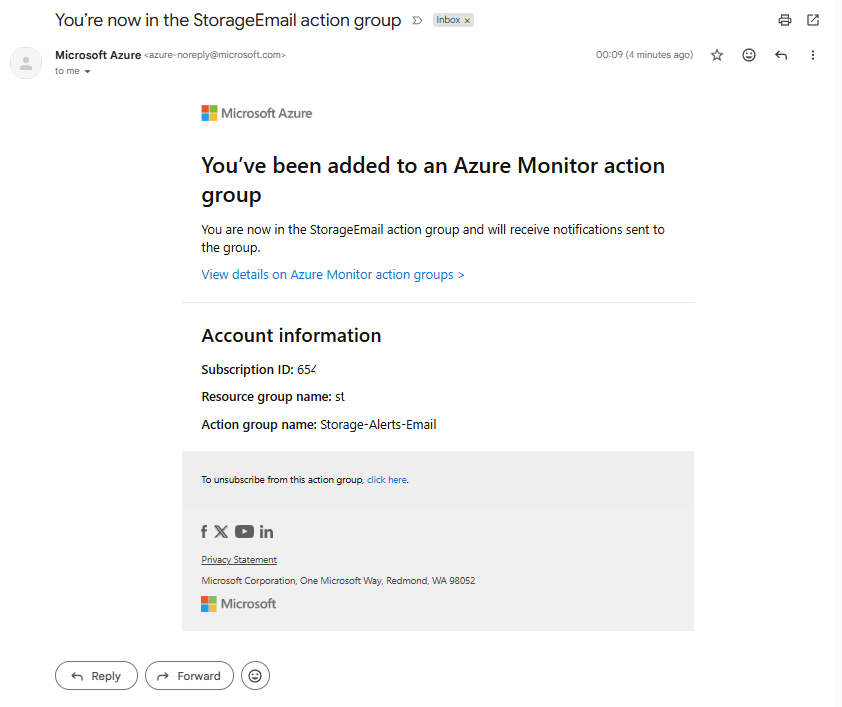
Task: Open View details on Azure Monitor action groups link
Action: tap(332, 274)
